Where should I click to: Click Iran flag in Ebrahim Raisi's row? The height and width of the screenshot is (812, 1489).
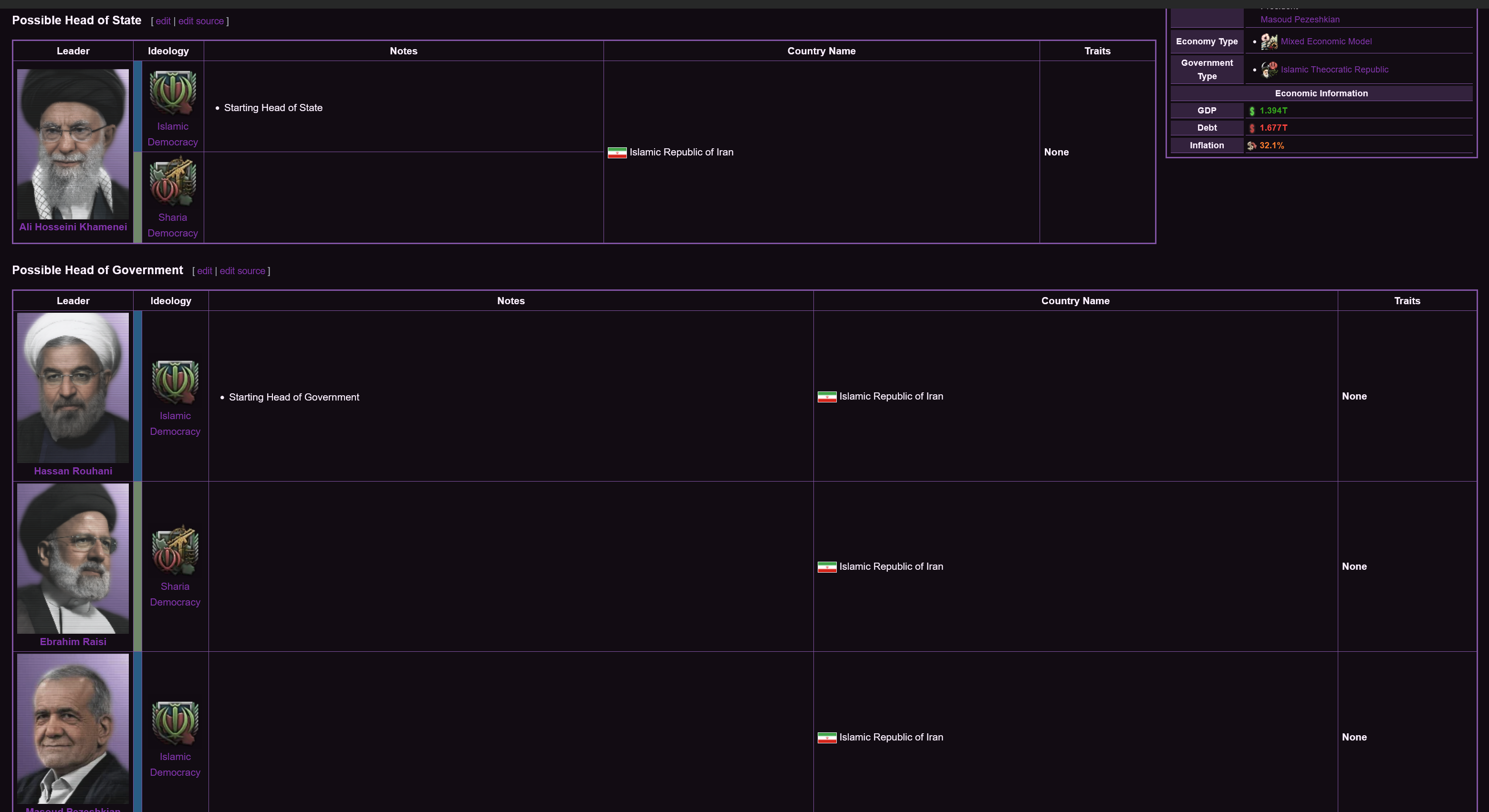coord(827,567)
